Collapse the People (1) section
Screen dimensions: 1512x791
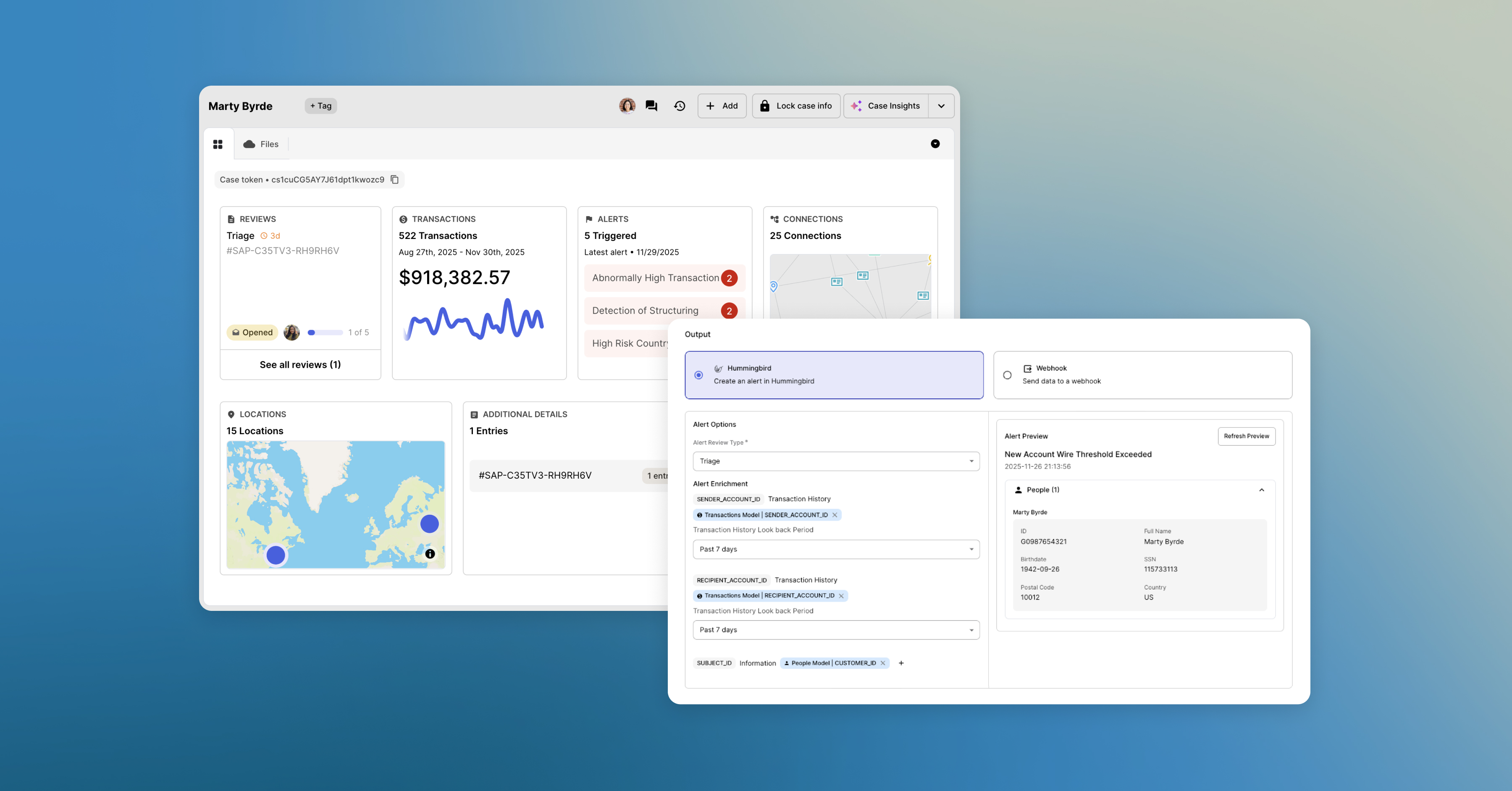pyautogui.click(x=1261, y=490)
